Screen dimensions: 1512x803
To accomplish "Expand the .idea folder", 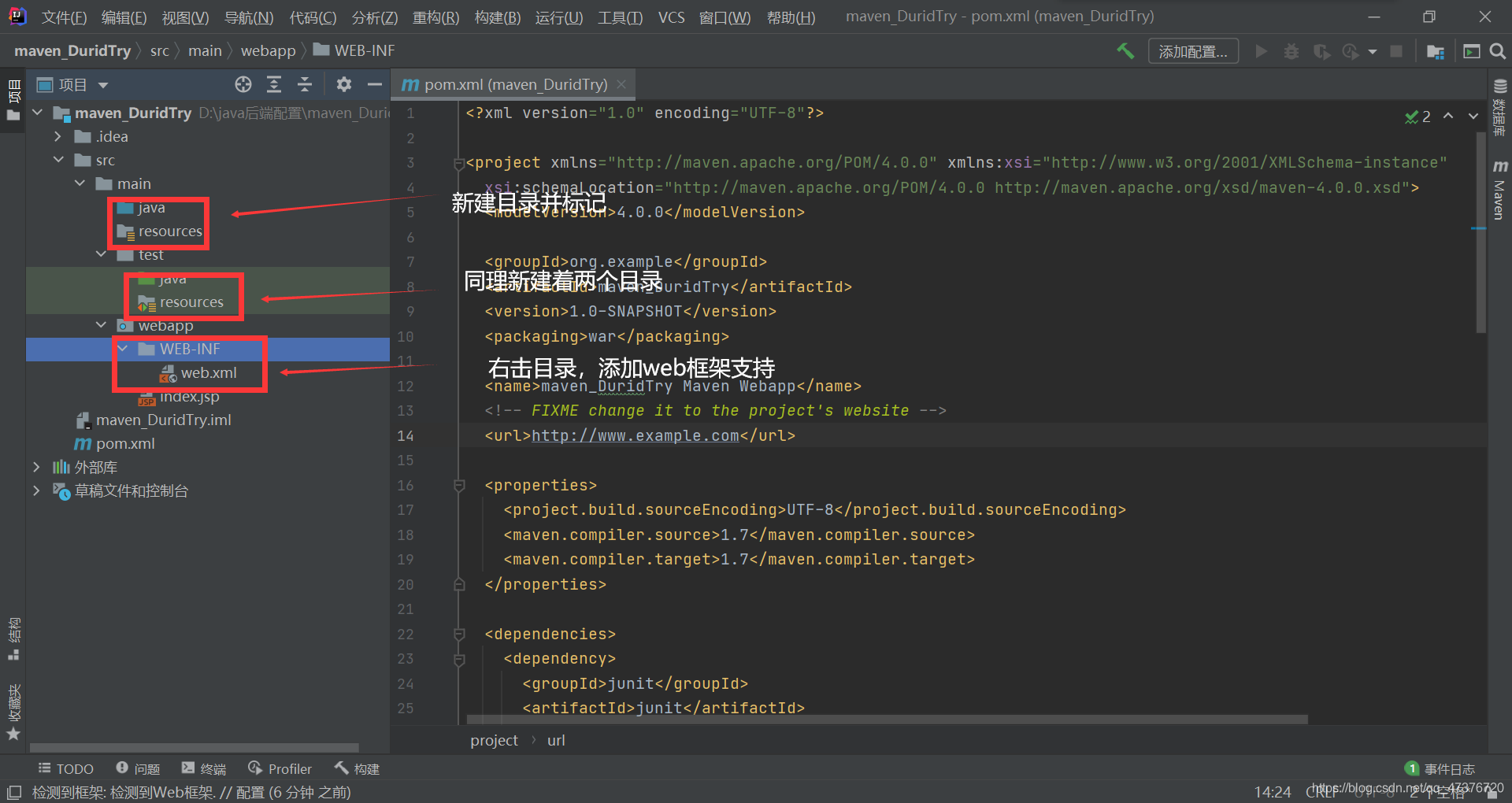I will (x=57, y=136).
